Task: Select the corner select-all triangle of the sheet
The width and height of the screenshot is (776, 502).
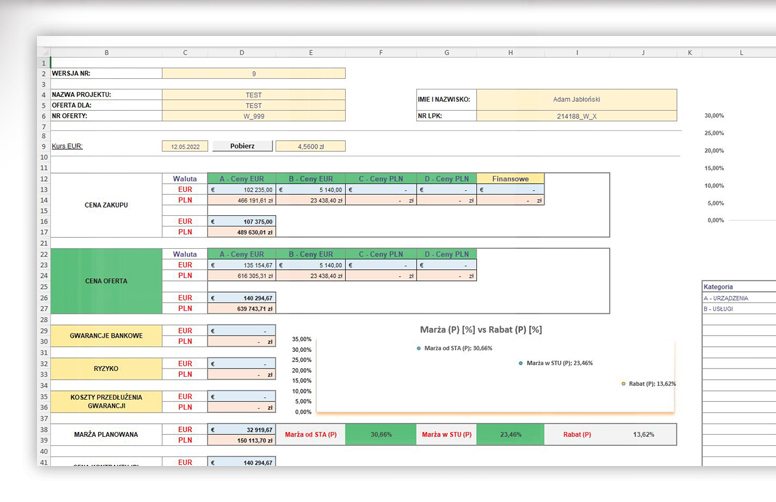Action: 44,52
